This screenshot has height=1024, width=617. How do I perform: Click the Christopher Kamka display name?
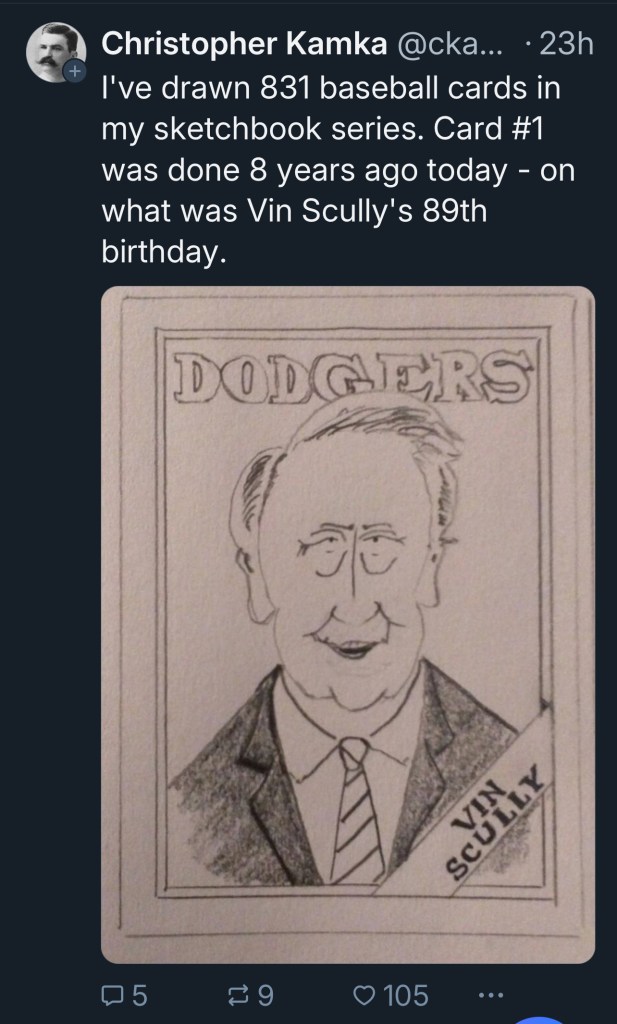coord(246,43)
